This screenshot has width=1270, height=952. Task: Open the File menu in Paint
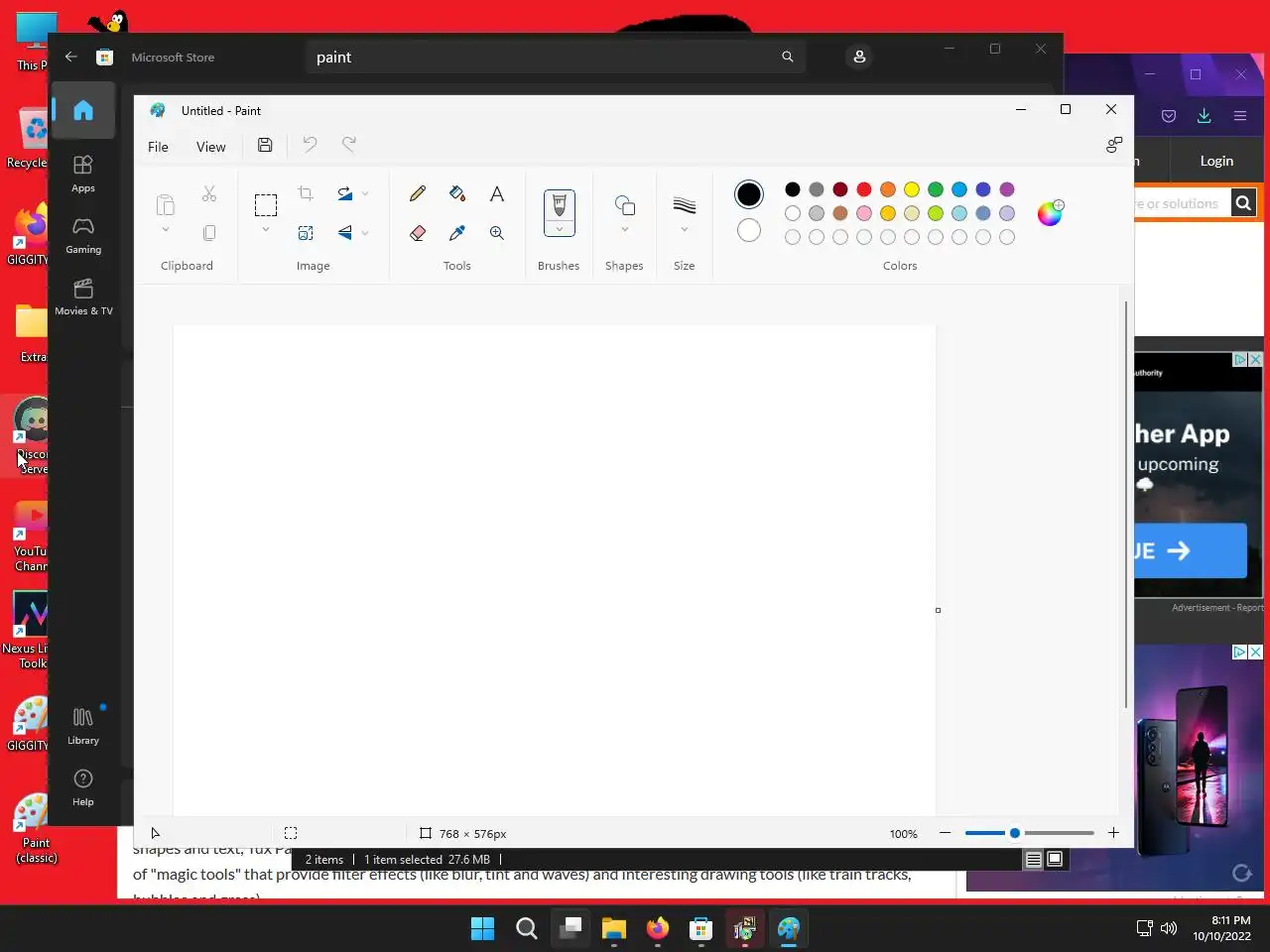tap(158, 147)
